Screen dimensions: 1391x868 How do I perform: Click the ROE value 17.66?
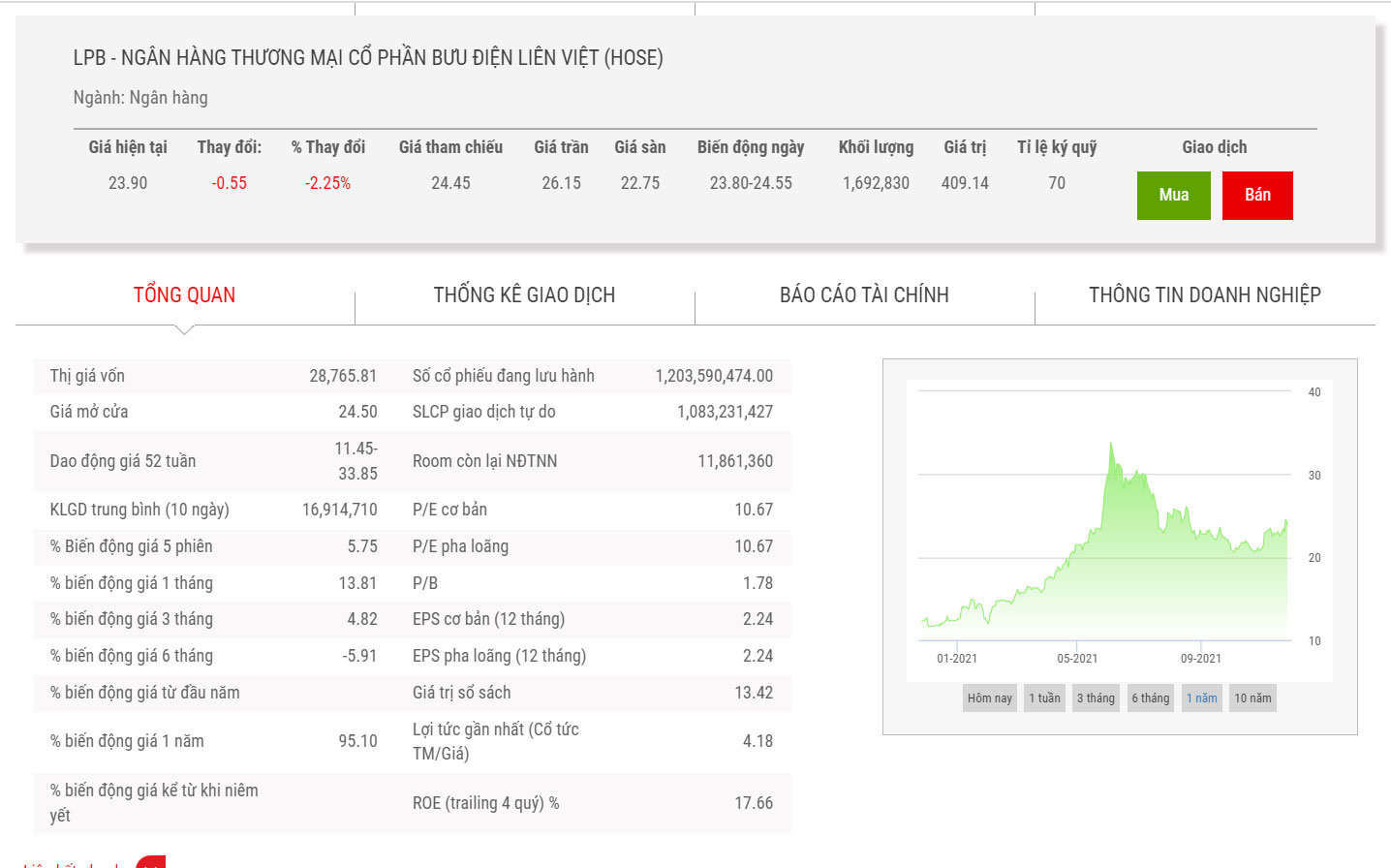(x=754, y=803)
